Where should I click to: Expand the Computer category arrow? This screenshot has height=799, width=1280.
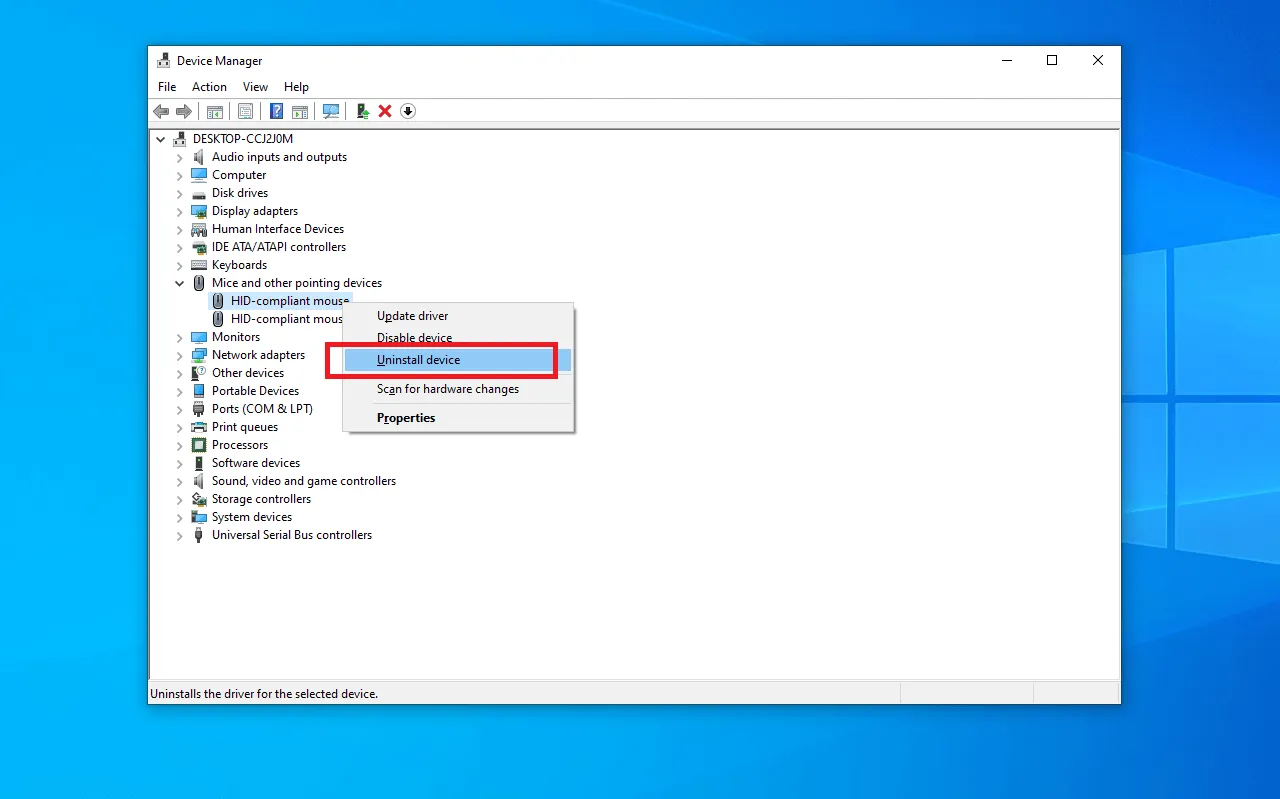point(180,175)
